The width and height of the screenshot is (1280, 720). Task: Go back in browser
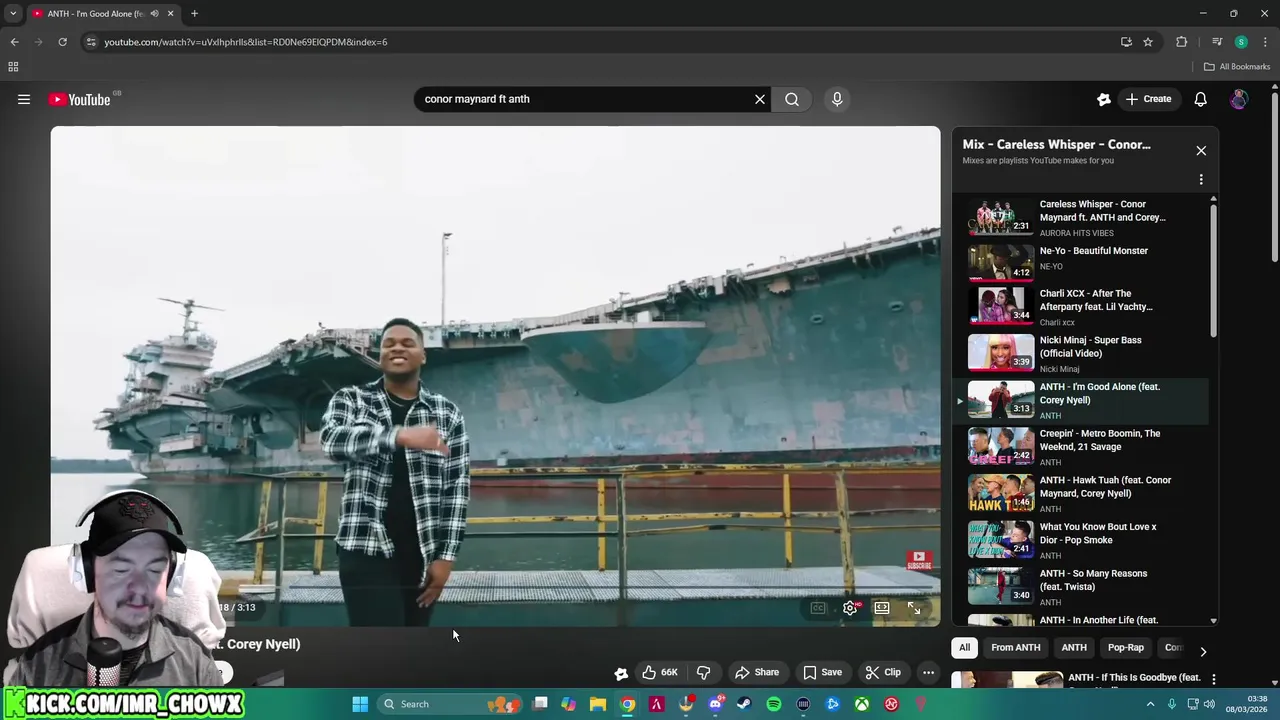click(x=14, y=42)
